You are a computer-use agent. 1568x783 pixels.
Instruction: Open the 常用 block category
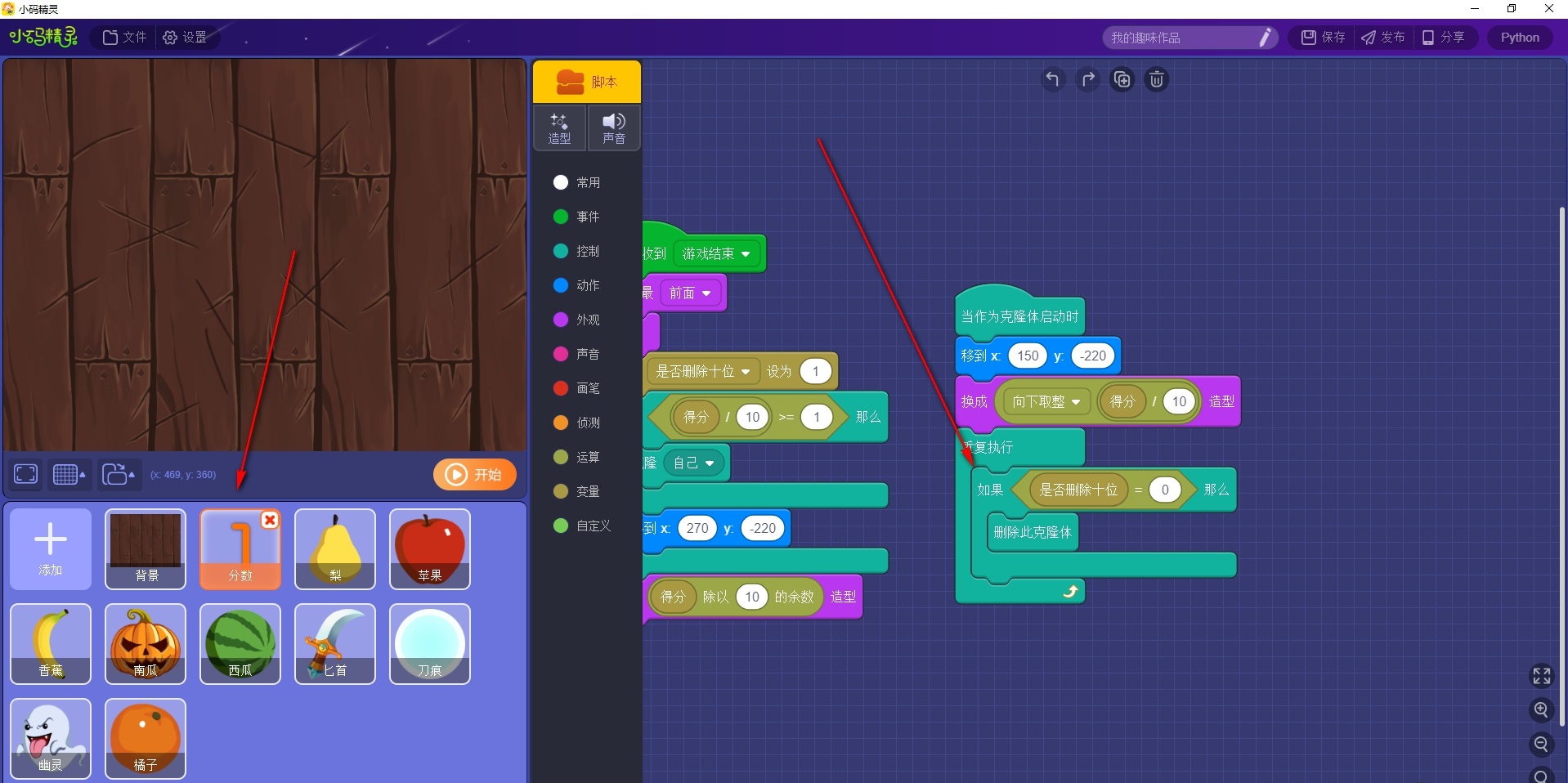click(x=577, y=182)
